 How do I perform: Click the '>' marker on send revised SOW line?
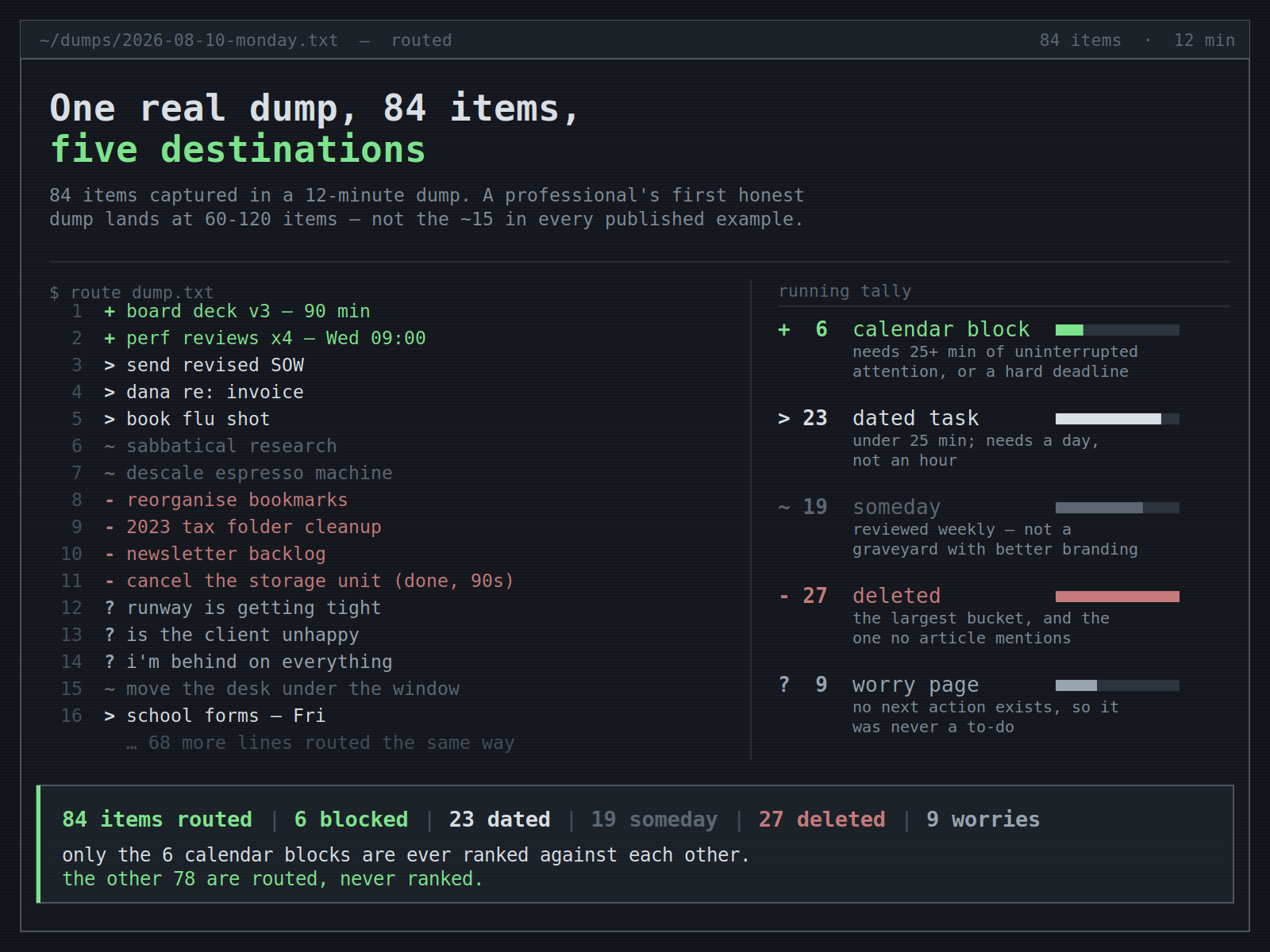point(110,365)
